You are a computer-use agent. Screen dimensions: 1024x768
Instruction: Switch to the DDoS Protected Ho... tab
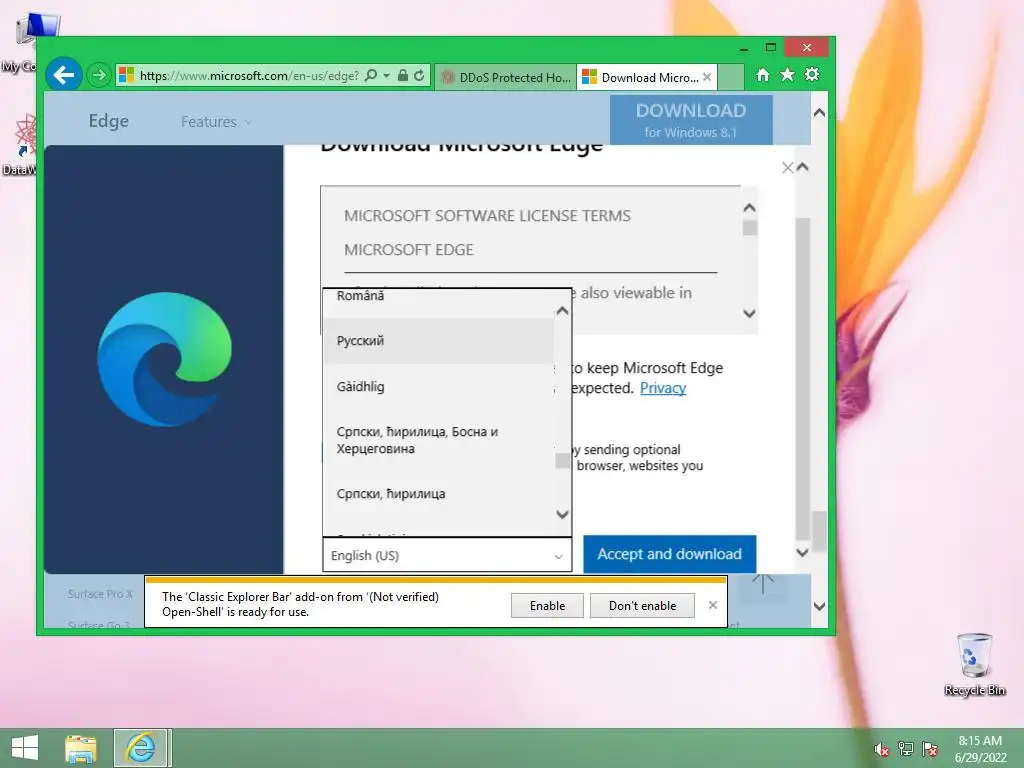coord(505,77)
